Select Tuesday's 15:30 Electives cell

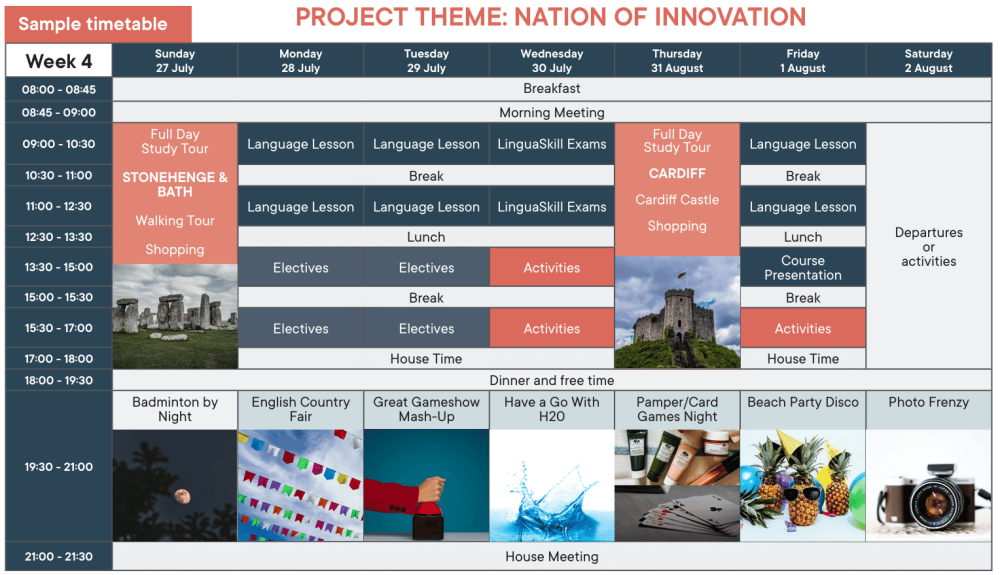[x=426, y=328]
